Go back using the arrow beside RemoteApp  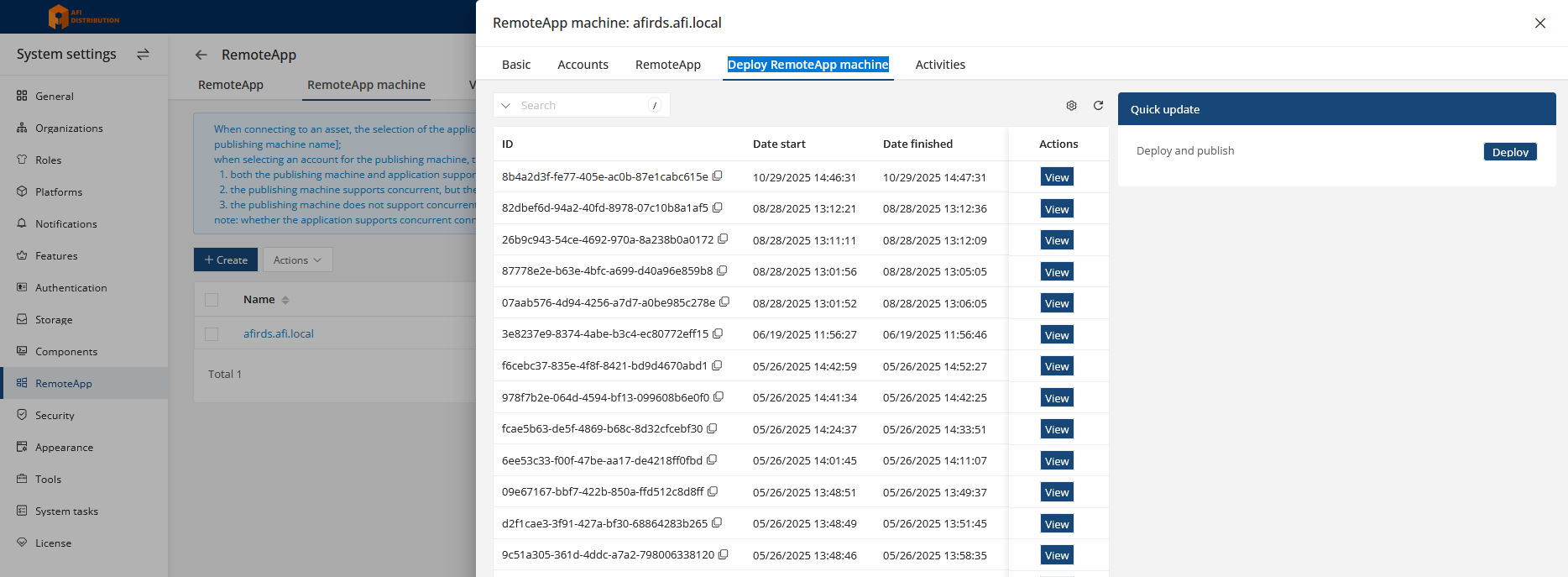pos(201,55)
